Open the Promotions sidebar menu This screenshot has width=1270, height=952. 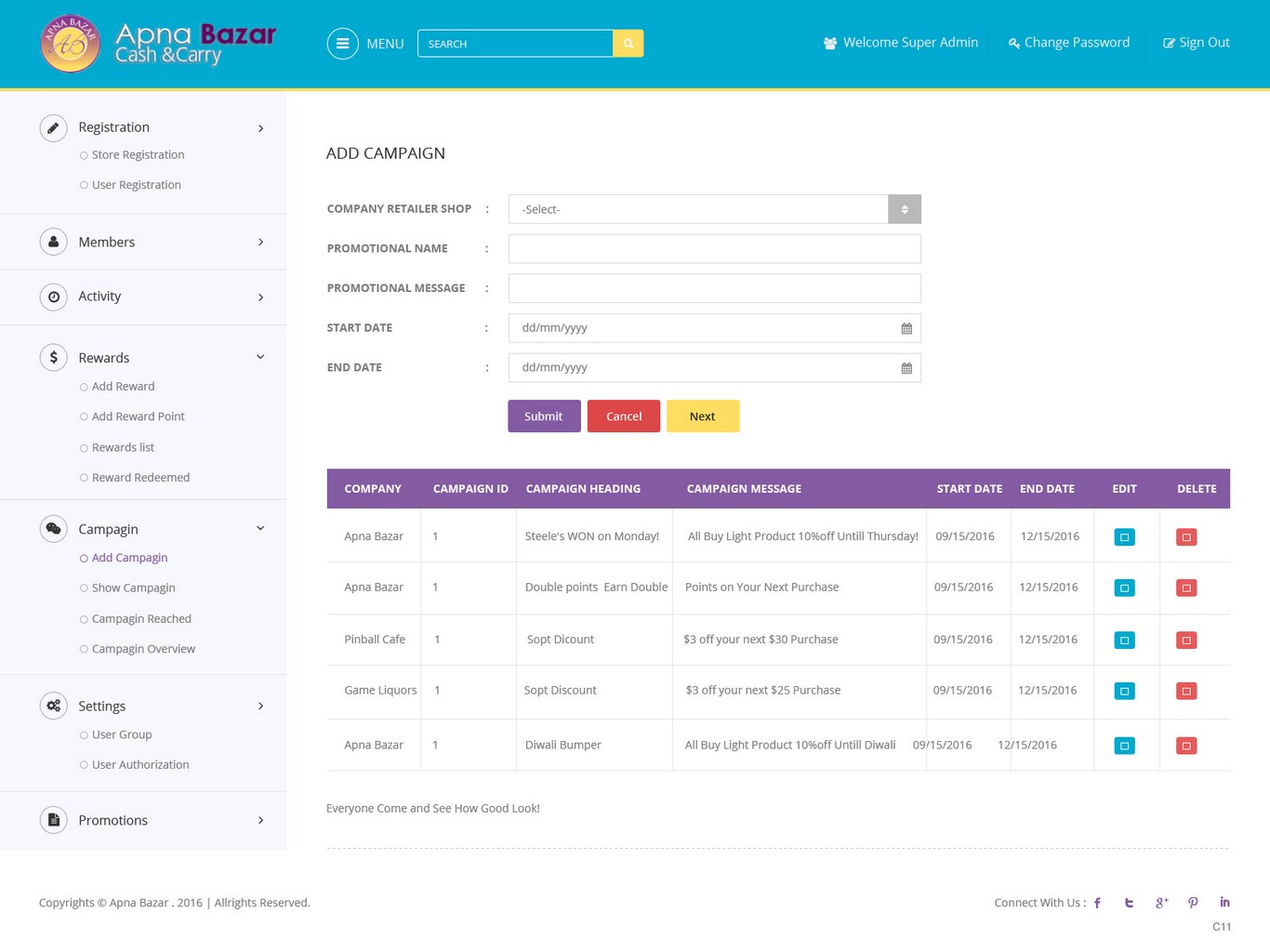[x=152, y=820]
